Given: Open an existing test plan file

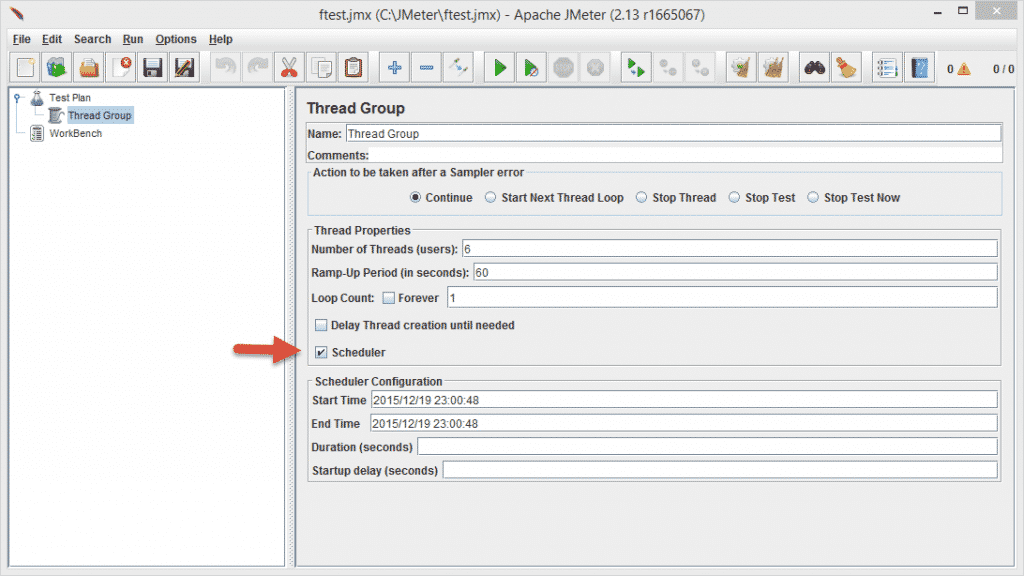Looking at the screenshot, I should [89, 67].
